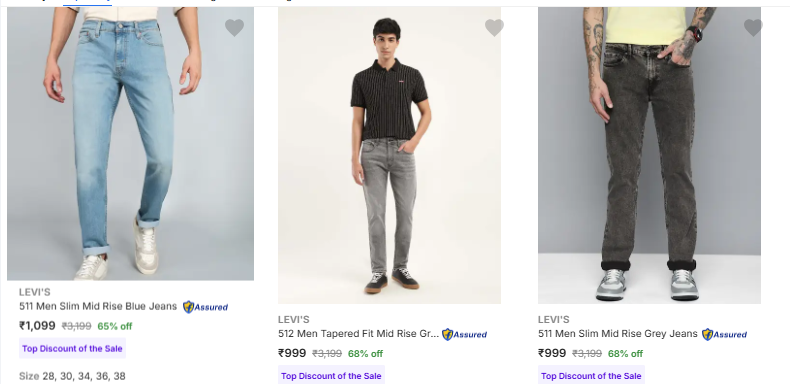This screenshot has width=790, height=384.
Task: Click LEVI'S brand name above blue jeans
Action: click(35, 292)
